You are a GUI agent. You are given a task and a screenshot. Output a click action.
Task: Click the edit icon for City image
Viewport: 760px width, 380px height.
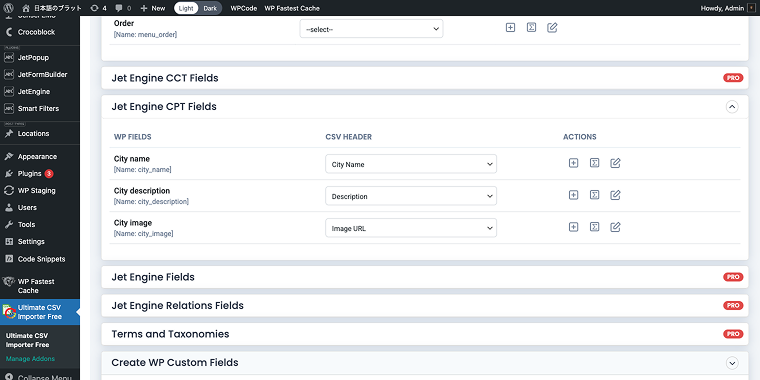615,227
